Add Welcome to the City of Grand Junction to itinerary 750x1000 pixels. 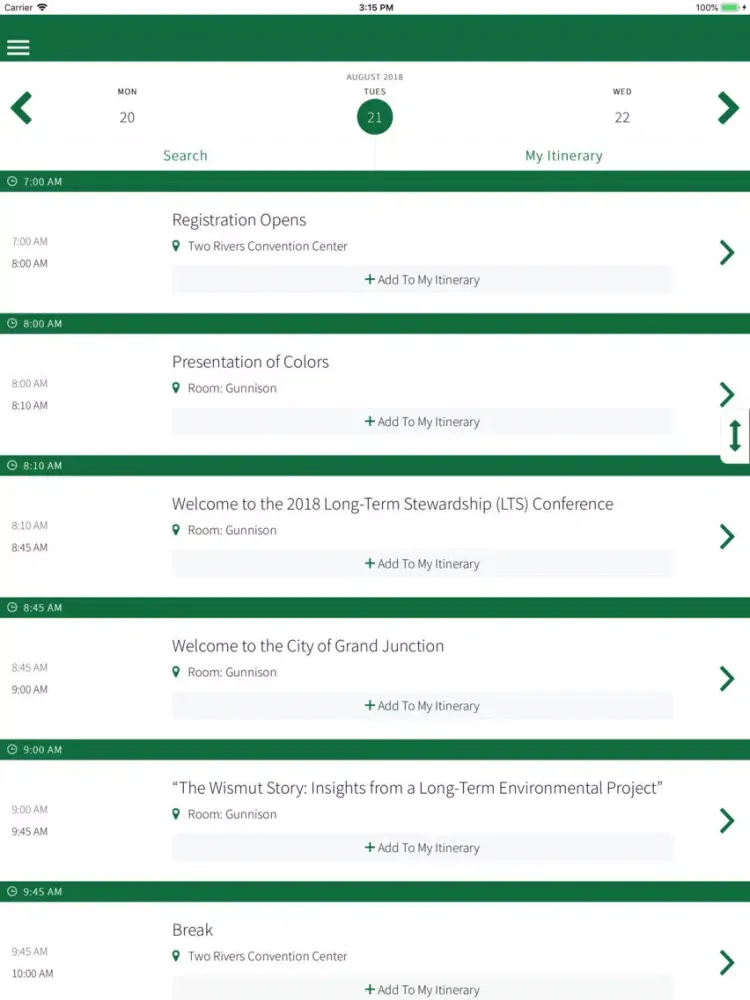coord(422,705)
